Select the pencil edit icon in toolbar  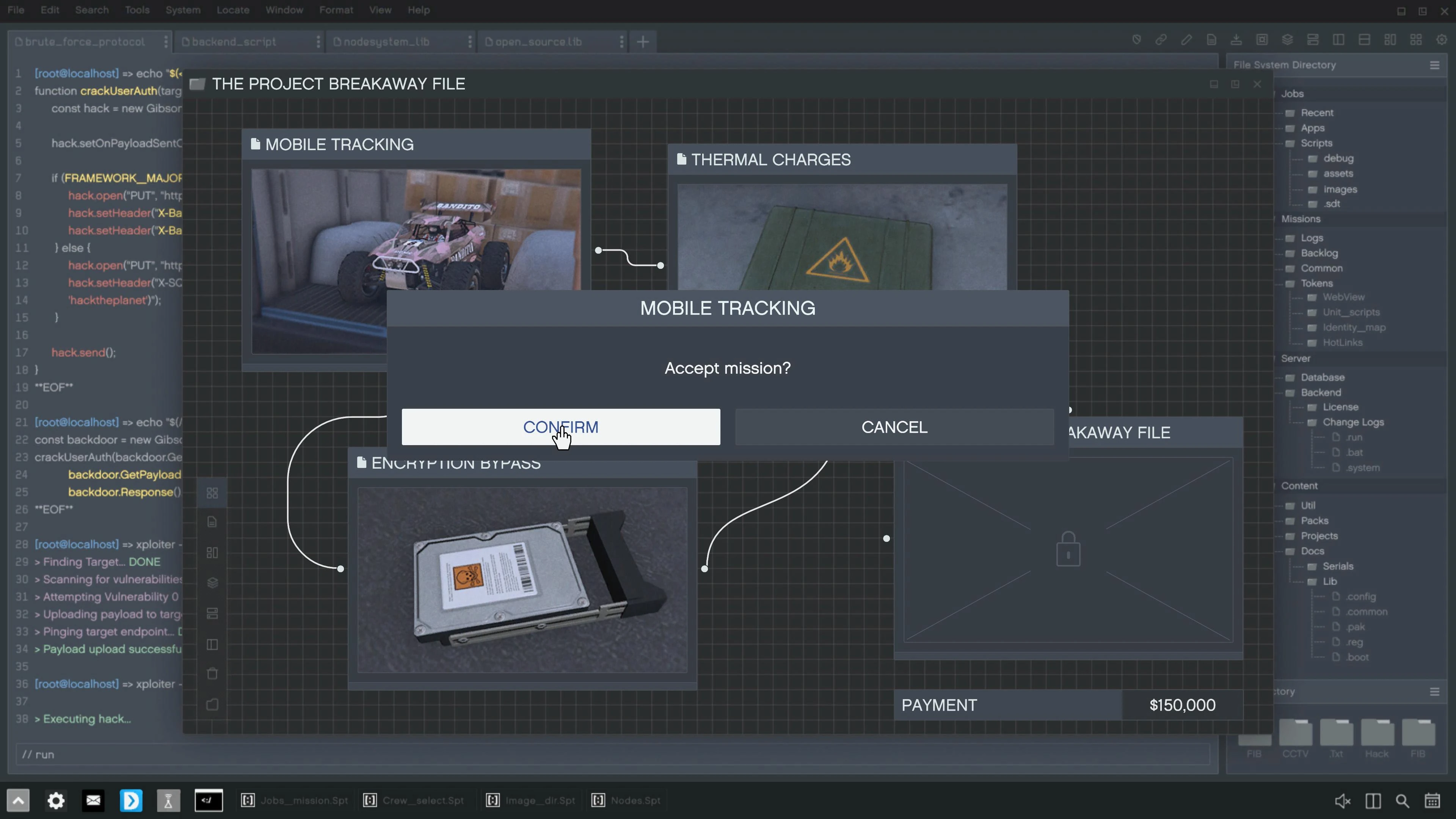(1186, 39)
